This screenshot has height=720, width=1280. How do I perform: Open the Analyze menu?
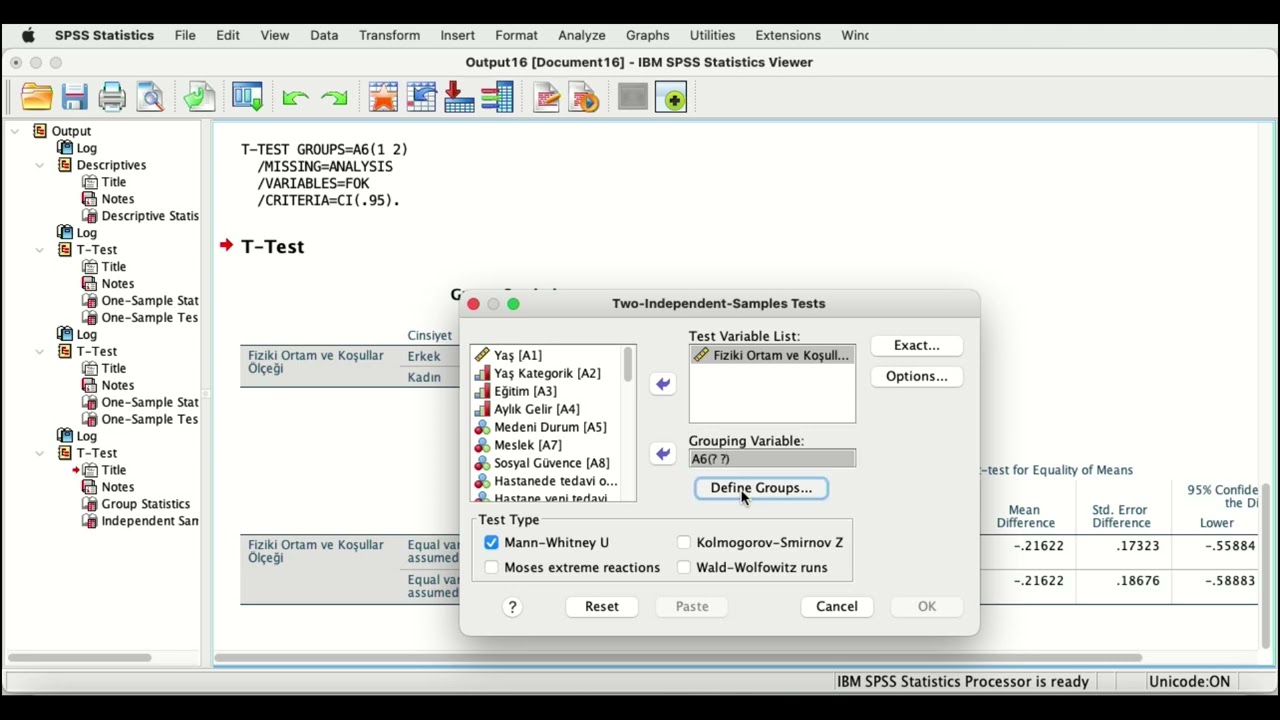tap(582, 35)
